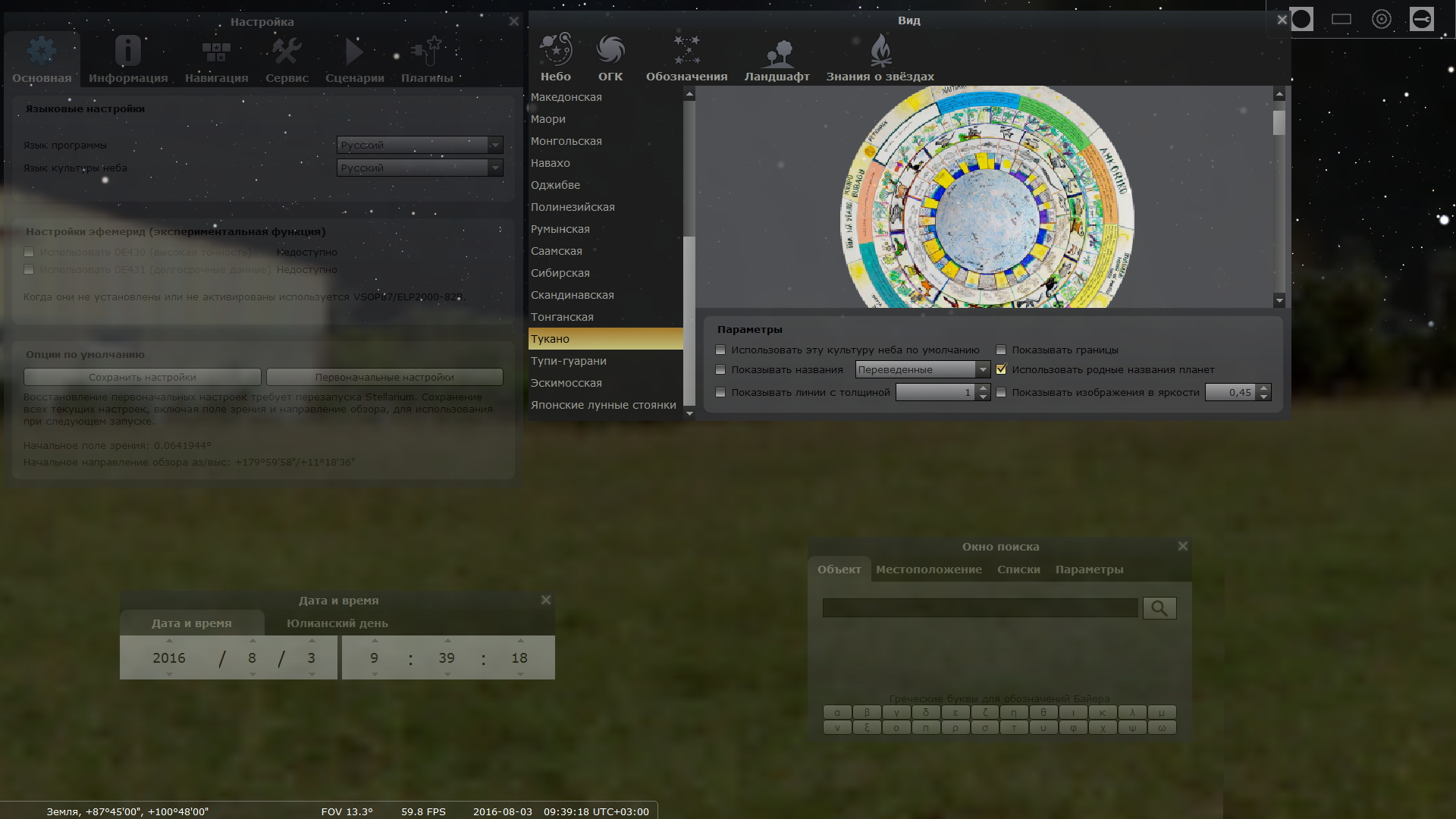Enable 'Показывать изображения в яркости' checkbox

pos(1001,392)
